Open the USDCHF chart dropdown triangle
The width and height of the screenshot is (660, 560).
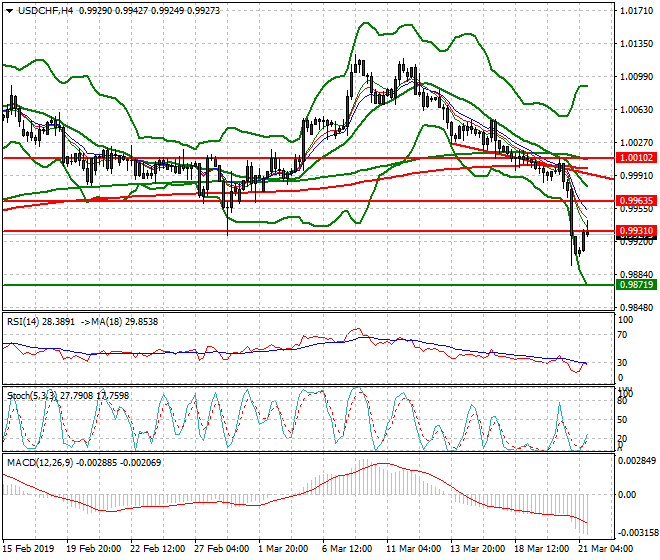tap(9, 11)
